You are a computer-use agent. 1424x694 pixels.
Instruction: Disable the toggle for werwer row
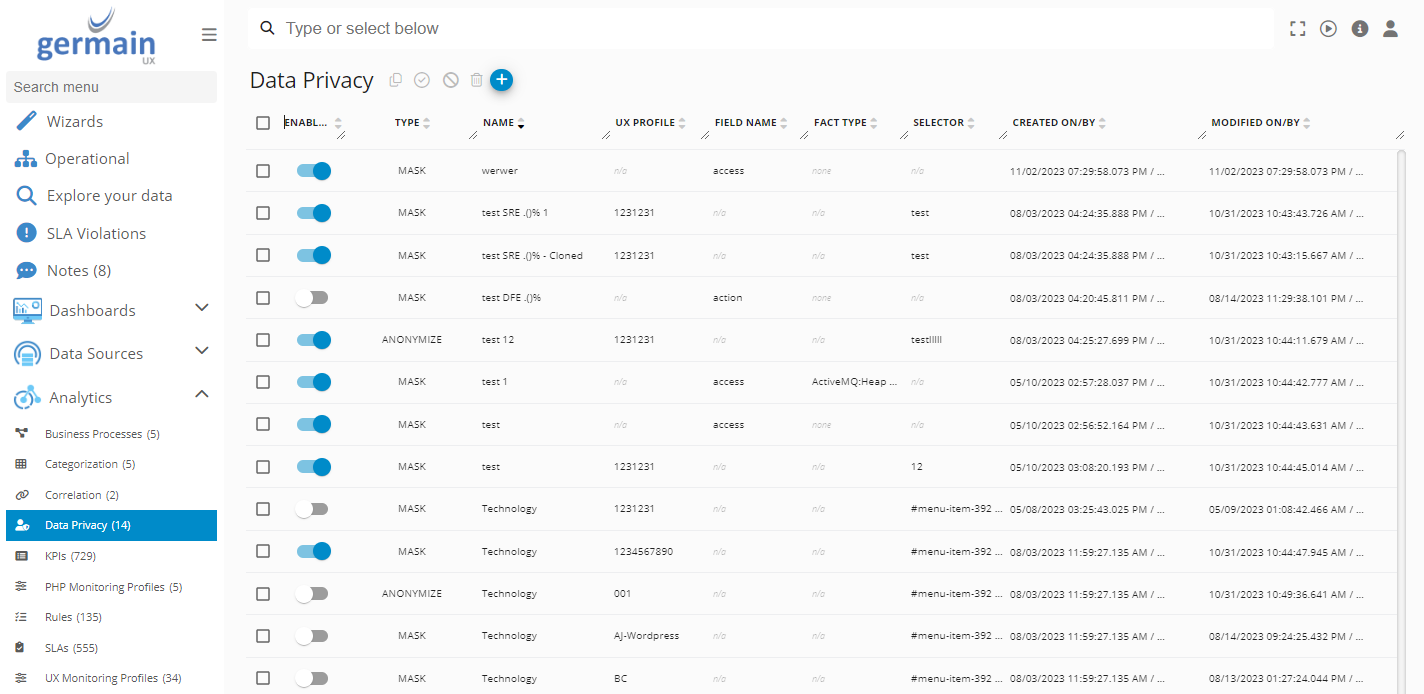tap(313, 171)
